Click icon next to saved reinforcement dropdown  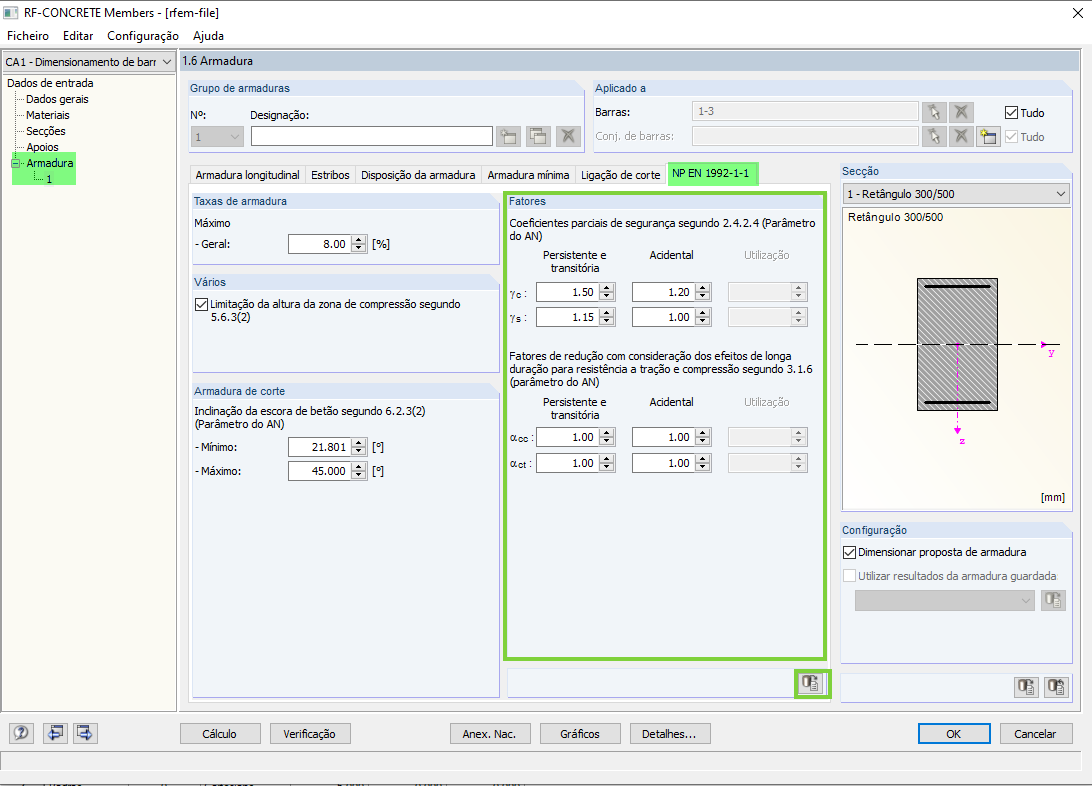point(1053,600)
